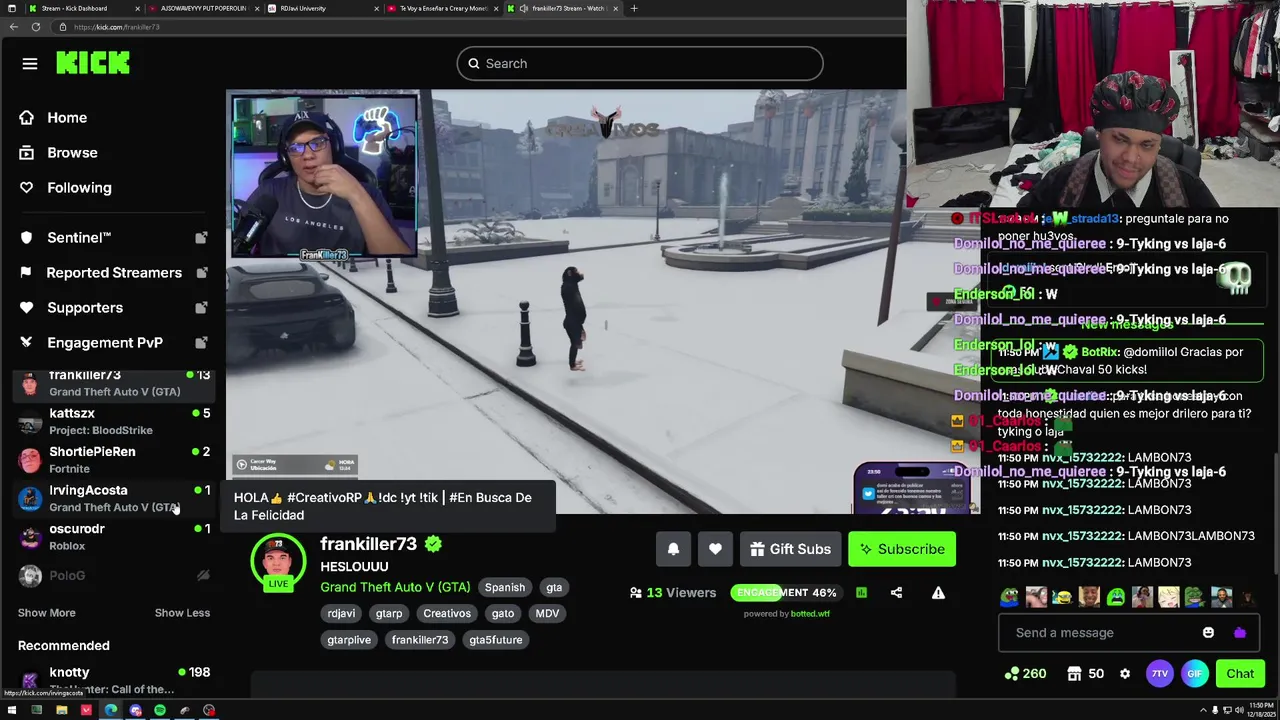Open a new browser tab
This screenshot has height=720, width=1280.
(x=633, y=8)
